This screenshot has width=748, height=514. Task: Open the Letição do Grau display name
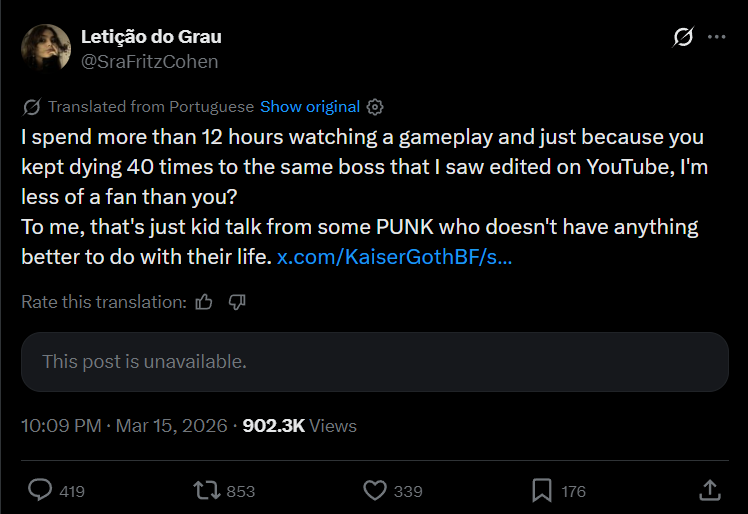click(151, 37)
